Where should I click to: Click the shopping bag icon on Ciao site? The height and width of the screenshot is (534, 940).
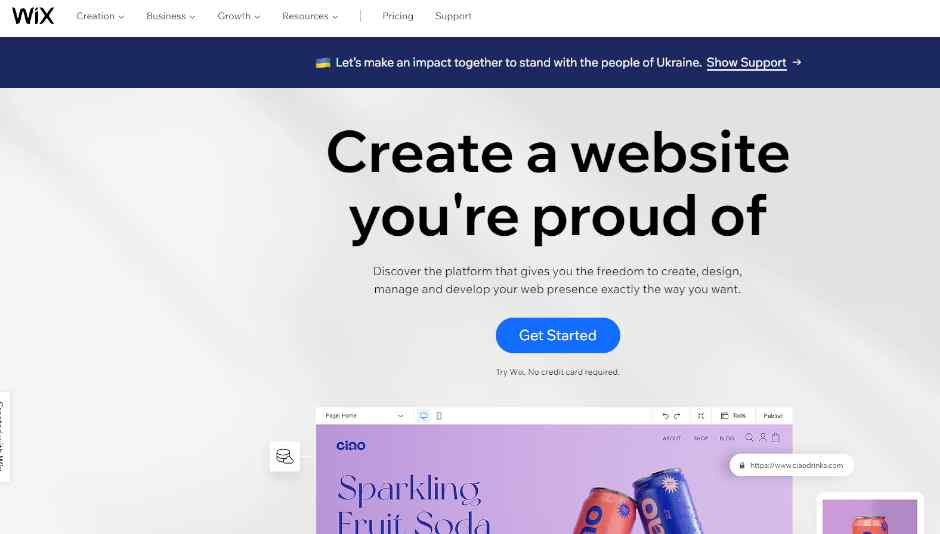776,438
